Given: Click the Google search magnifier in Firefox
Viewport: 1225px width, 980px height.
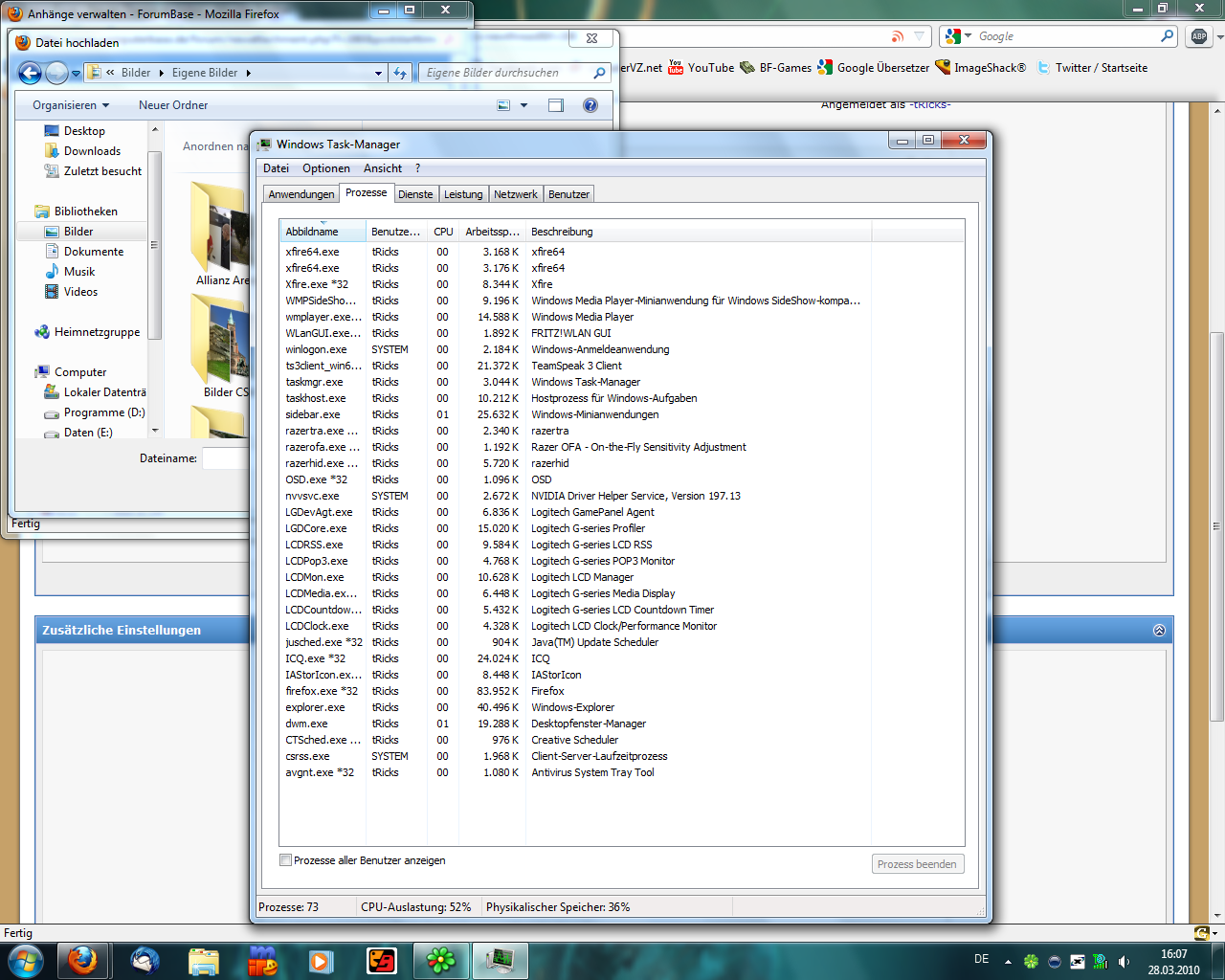Looking at the screenshot, I should pos(1167,36).
